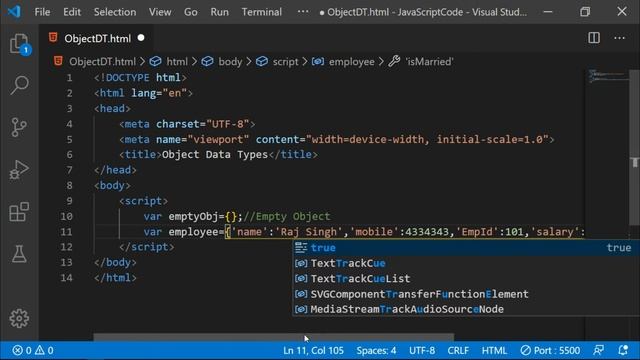Change indentation via Spaces: 4
This screenshot has width=640, height=360.
[x=376, y=350]
